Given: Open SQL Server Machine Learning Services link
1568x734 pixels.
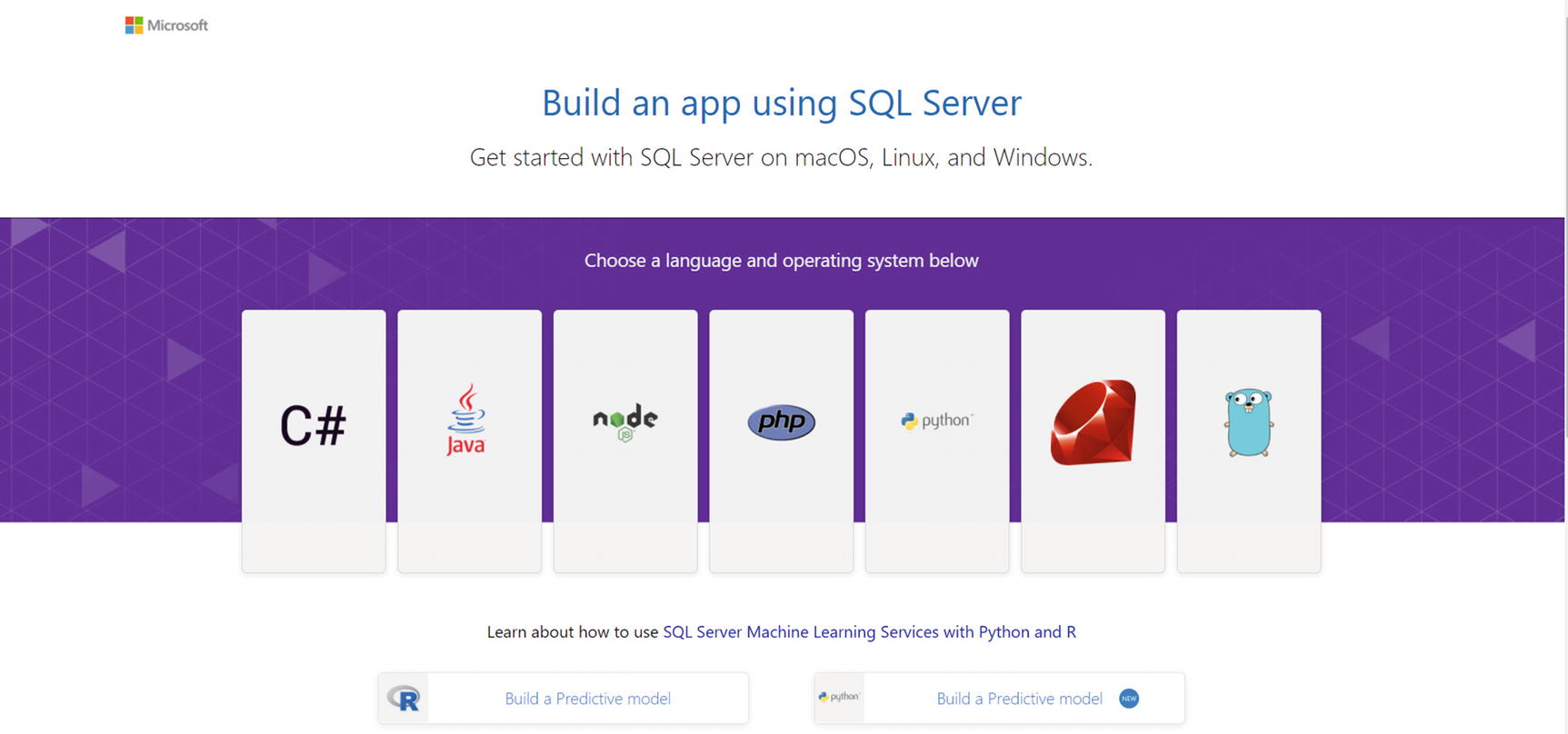Looking at the screenshot, I should (869, 632).
